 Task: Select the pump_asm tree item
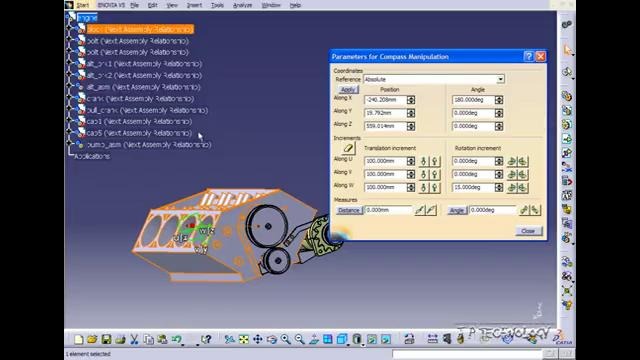click(149, 144)
